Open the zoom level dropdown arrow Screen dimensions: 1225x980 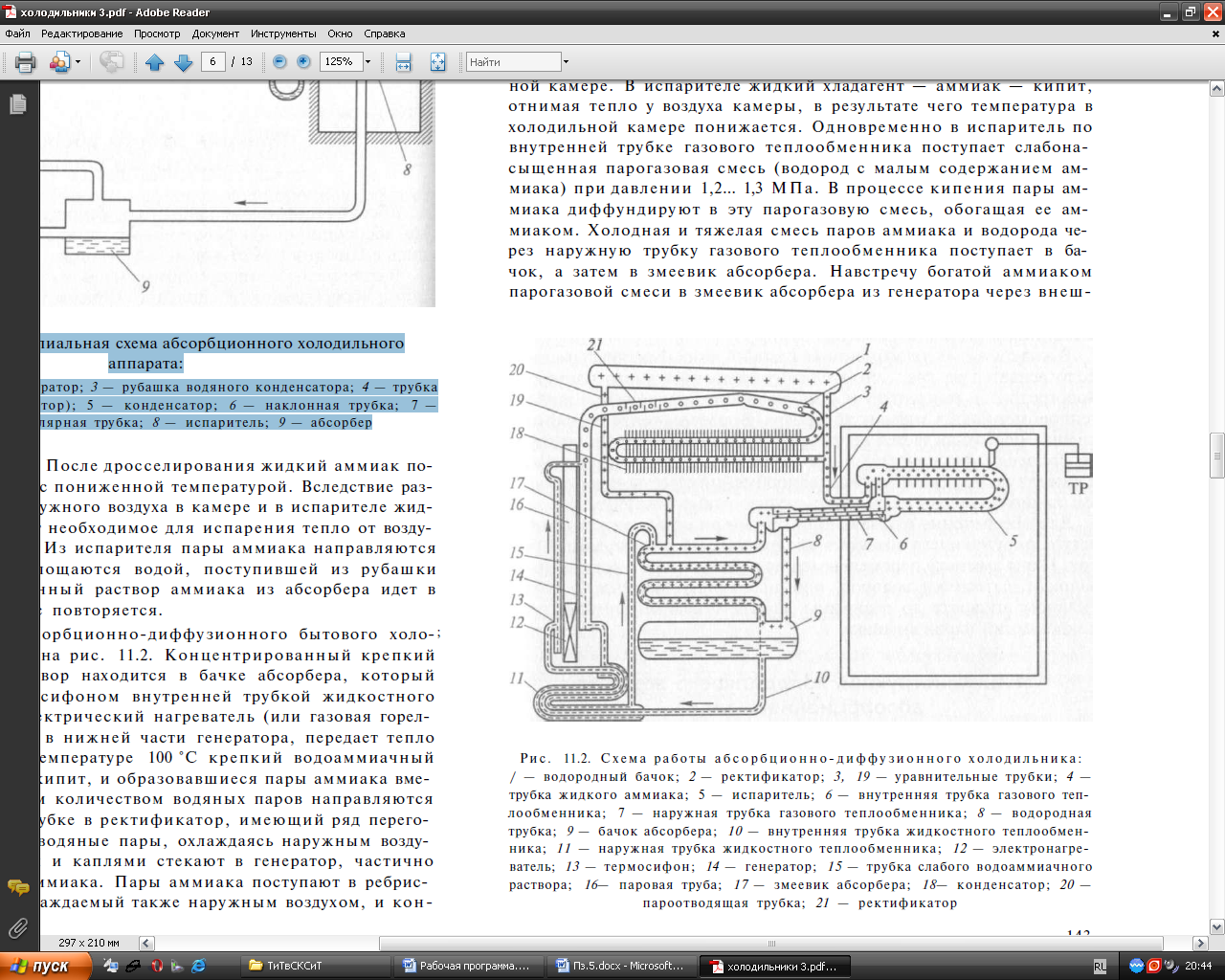click(367, 61)
